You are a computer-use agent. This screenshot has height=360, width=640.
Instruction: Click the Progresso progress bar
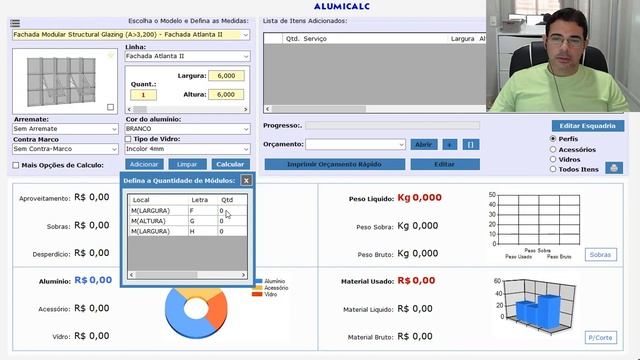(x=392, y=125)
